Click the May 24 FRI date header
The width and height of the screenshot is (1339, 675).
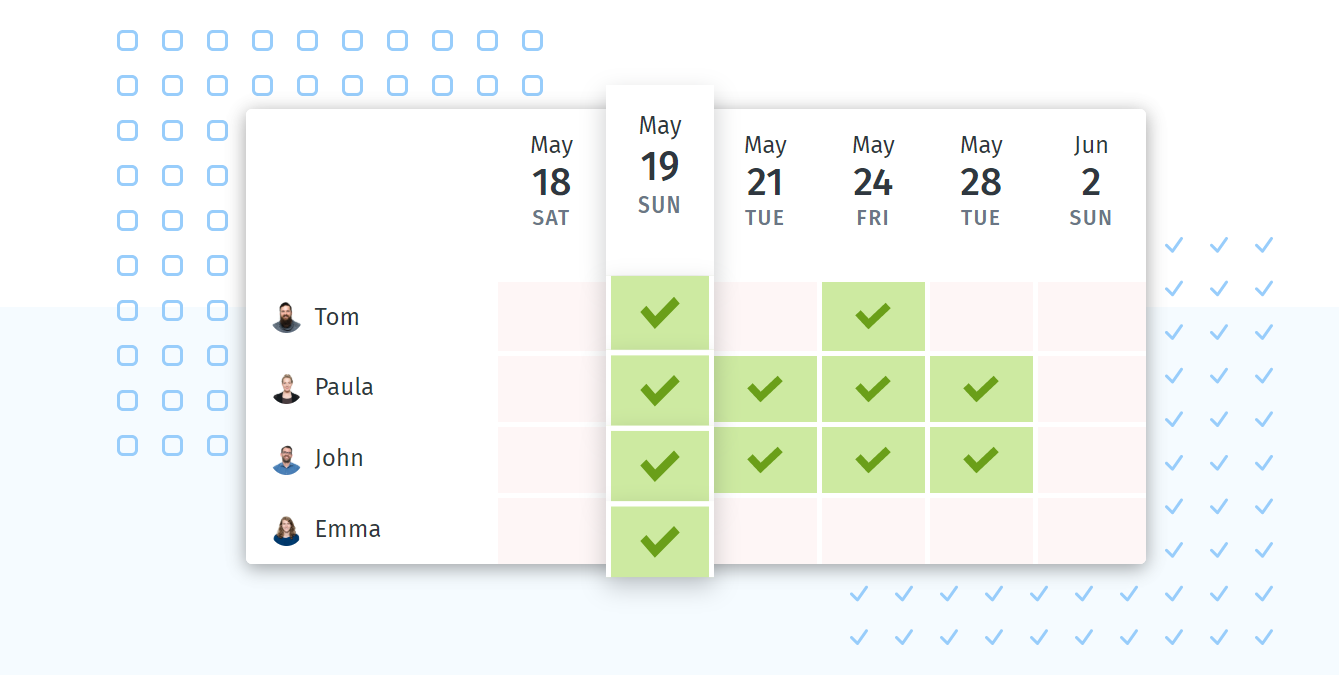click(x=873, y=182)
